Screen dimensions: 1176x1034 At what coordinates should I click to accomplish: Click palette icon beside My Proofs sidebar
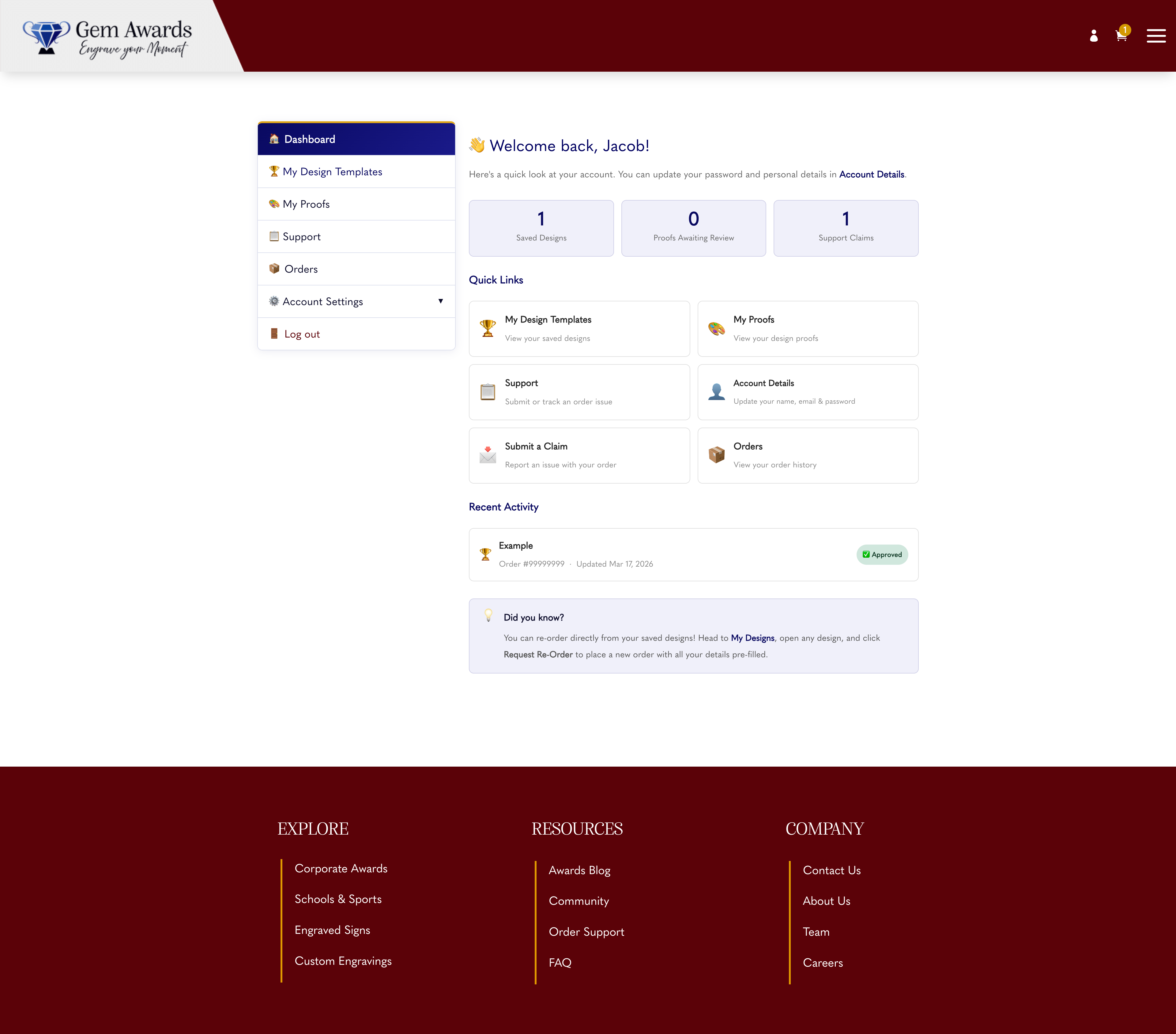pyautogui.click(x=274, y=204)
